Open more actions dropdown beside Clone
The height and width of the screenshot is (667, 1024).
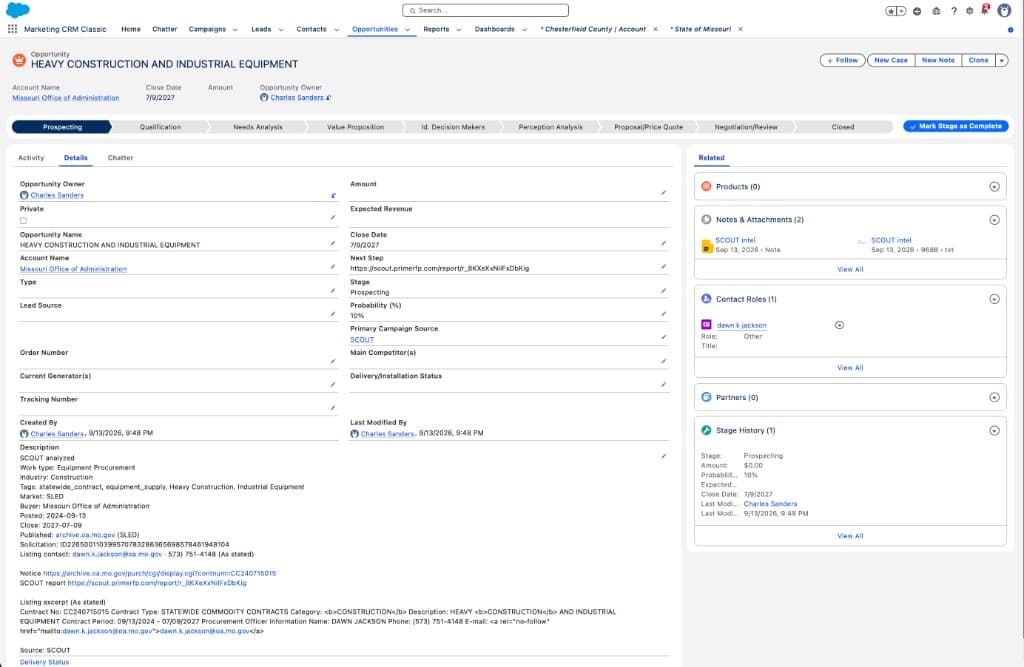pyautogui.click(x=1002, y=60)
